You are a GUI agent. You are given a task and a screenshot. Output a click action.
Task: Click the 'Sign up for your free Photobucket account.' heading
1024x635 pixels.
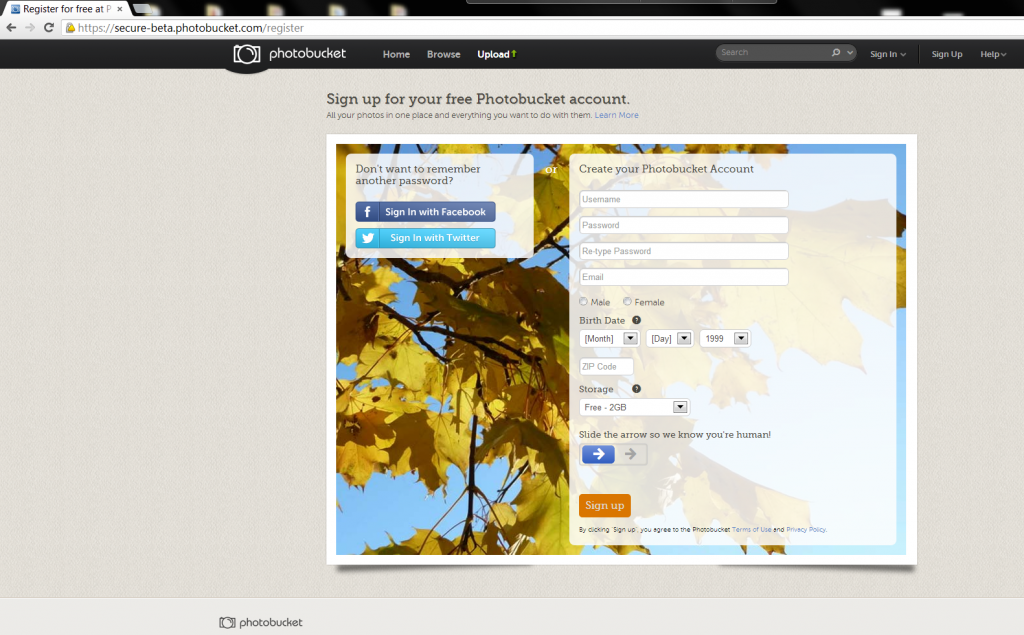click(478, 99)
